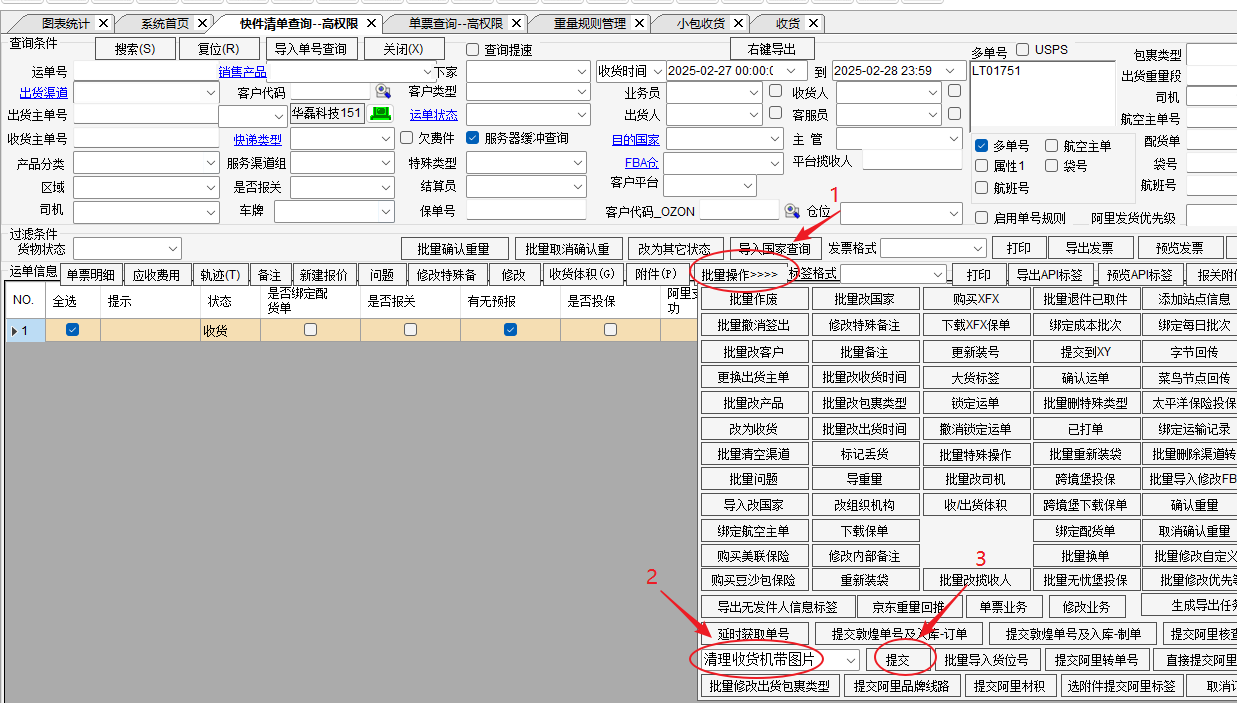Click the 多单号 text area containing LT01751
The image size is (1237, 703).
click(1042, 96)
